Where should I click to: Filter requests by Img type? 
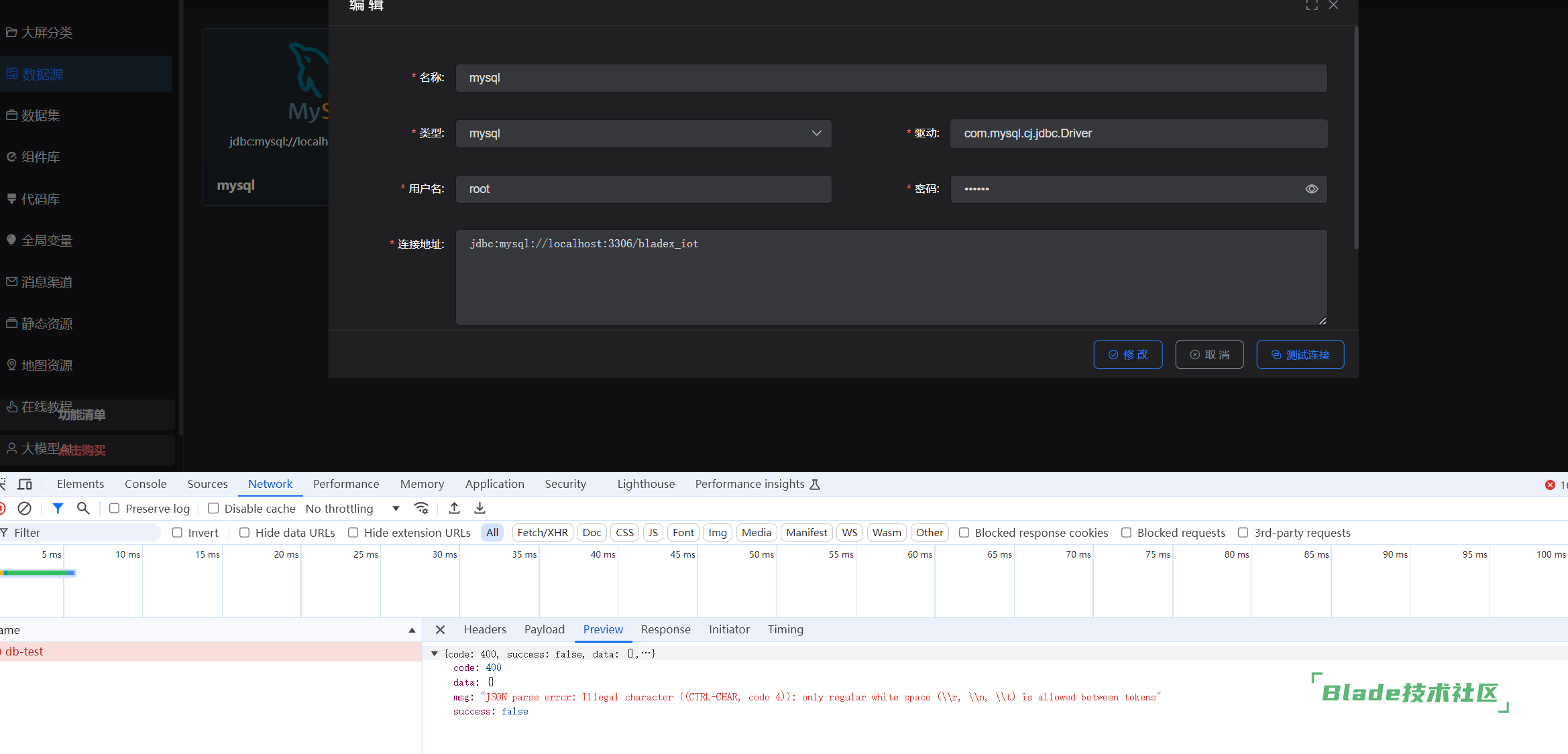point(718,533)
